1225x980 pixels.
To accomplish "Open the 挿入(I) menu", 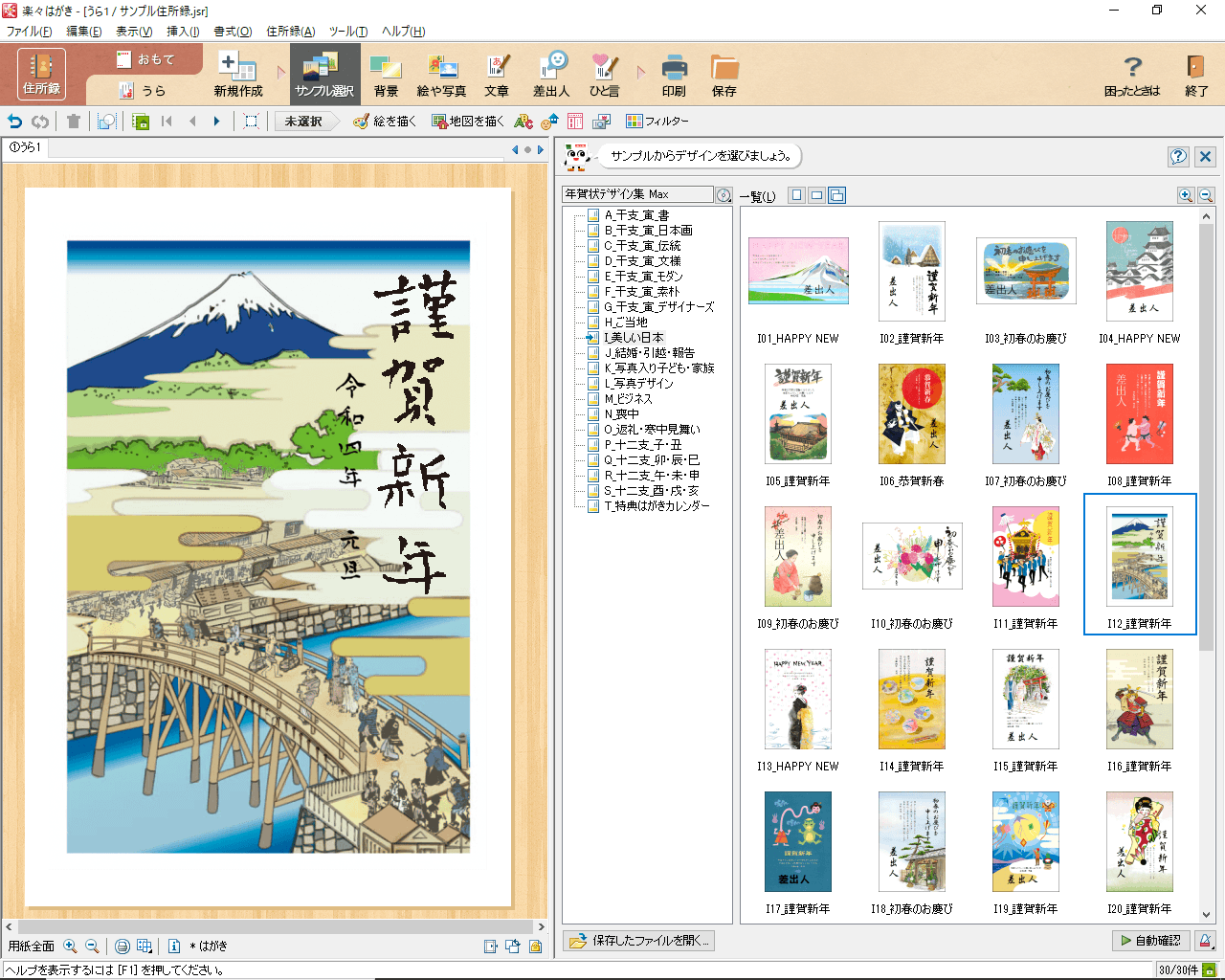I will (183, 32).
